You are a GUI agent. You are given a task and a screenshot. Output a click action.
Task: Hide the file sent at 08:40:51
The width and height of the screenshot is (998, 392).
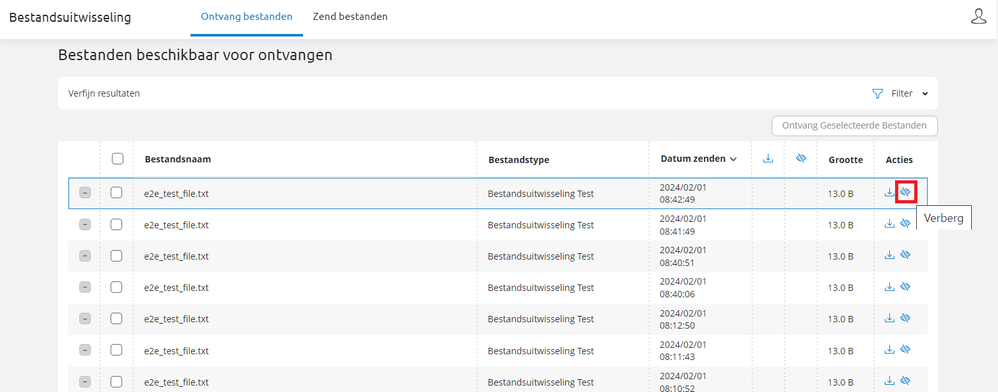coord(906,255)
